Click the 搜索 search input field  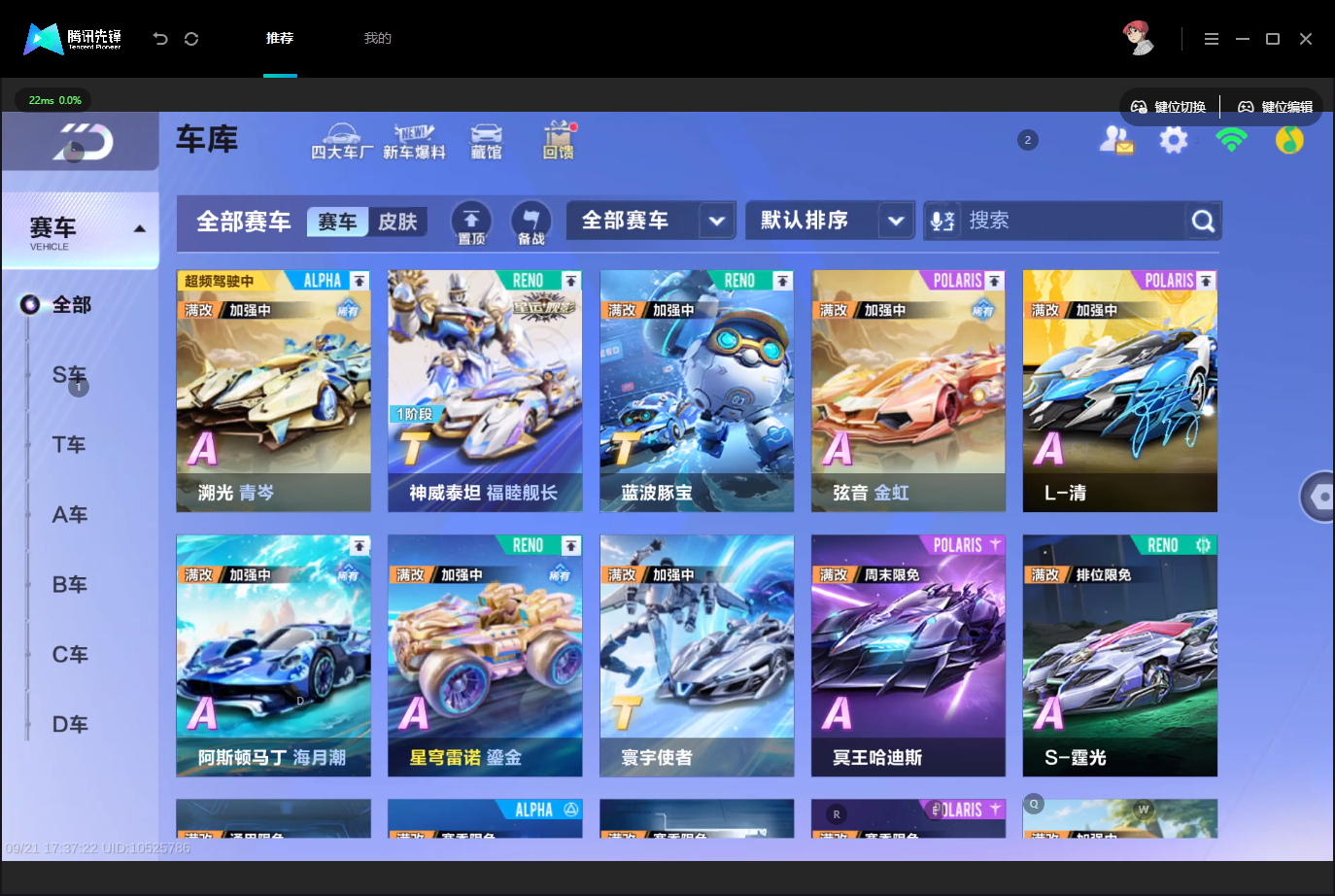1073,221
